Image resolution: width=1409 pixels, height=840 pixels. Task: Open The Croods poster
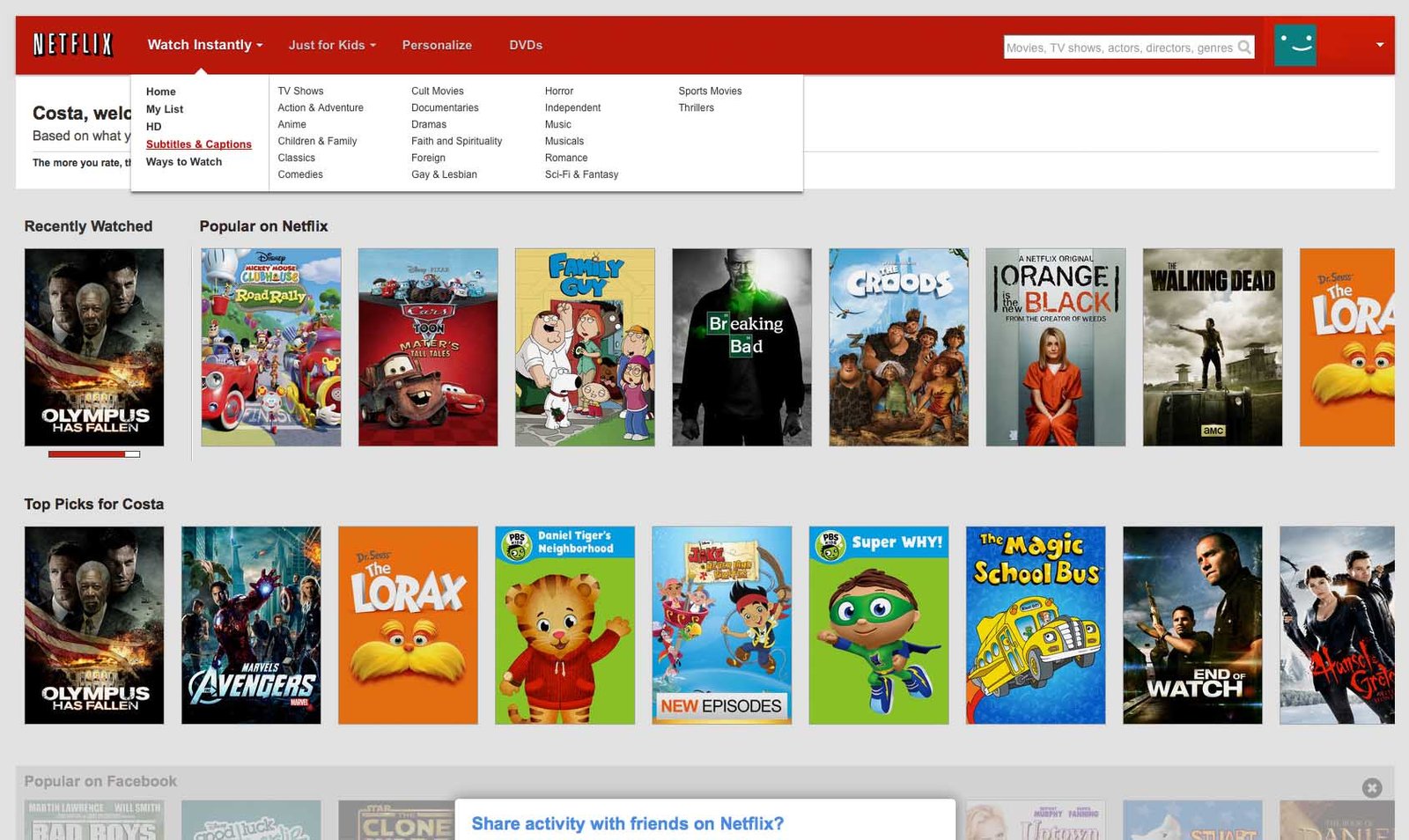[898, 347]
